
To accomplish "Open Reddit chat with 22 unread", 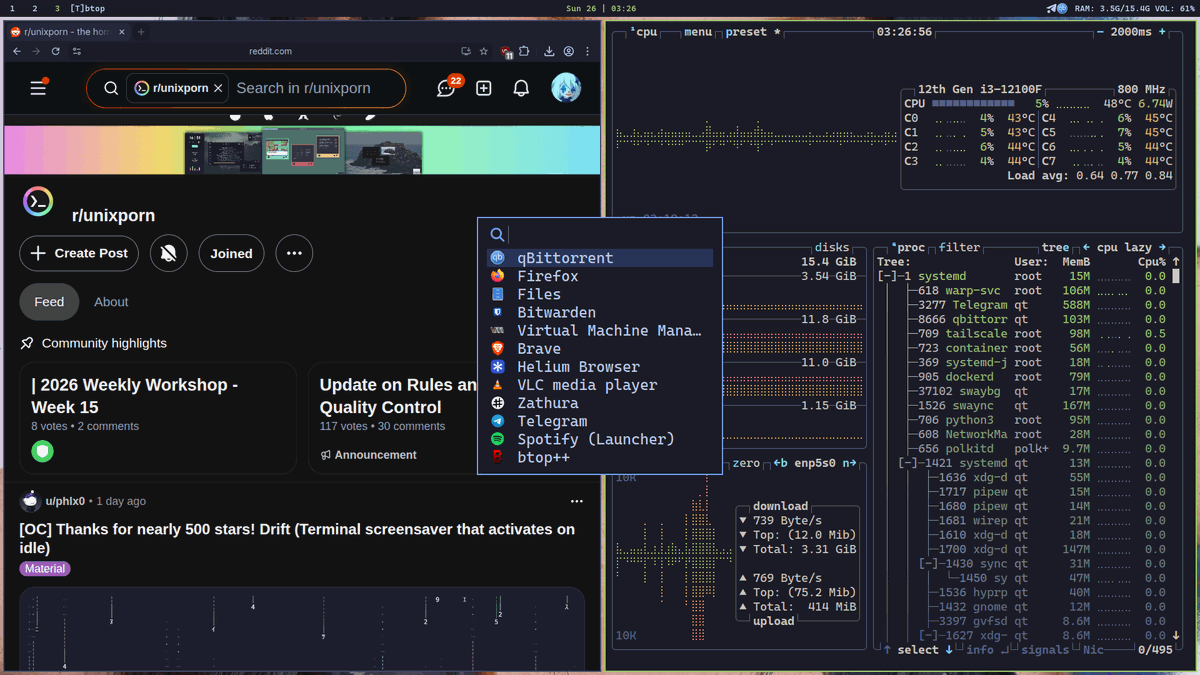I will pyautogui.click(x=447, y=88).
